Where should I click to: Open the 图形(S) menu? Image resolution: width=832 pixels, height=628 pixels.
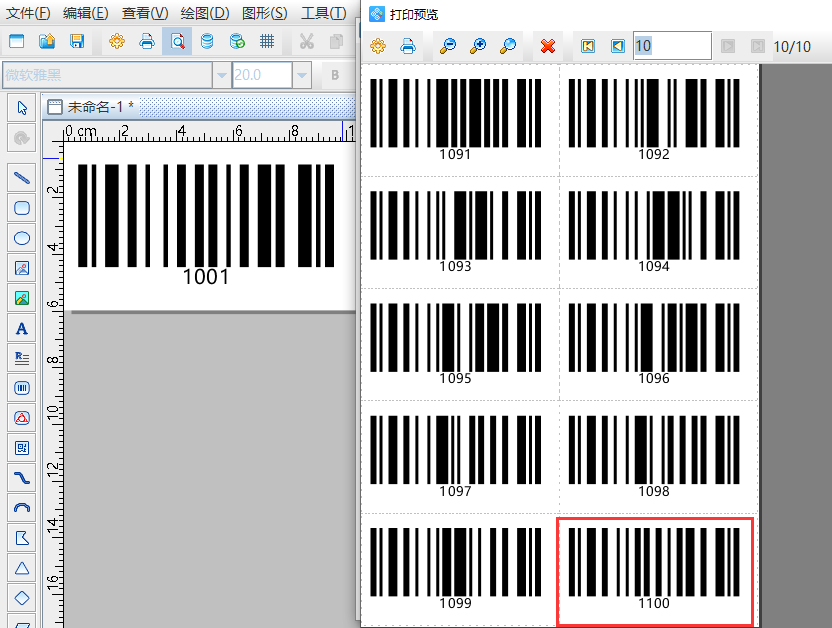click(x=264, y=13)
